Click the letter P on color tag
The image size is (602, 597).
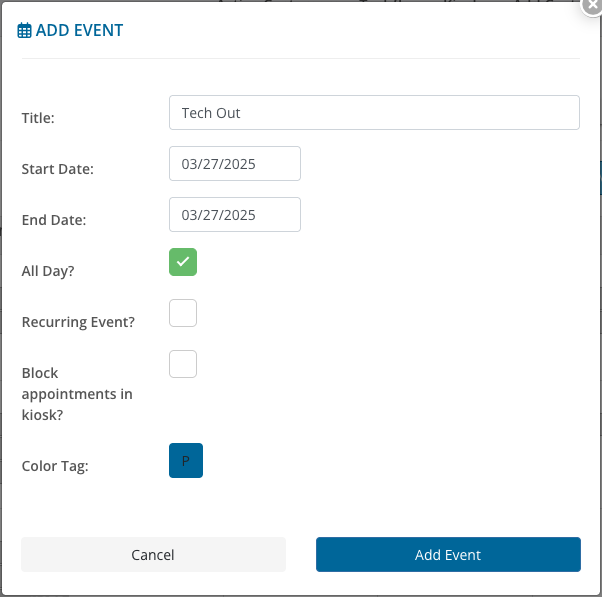coord(186,461)
